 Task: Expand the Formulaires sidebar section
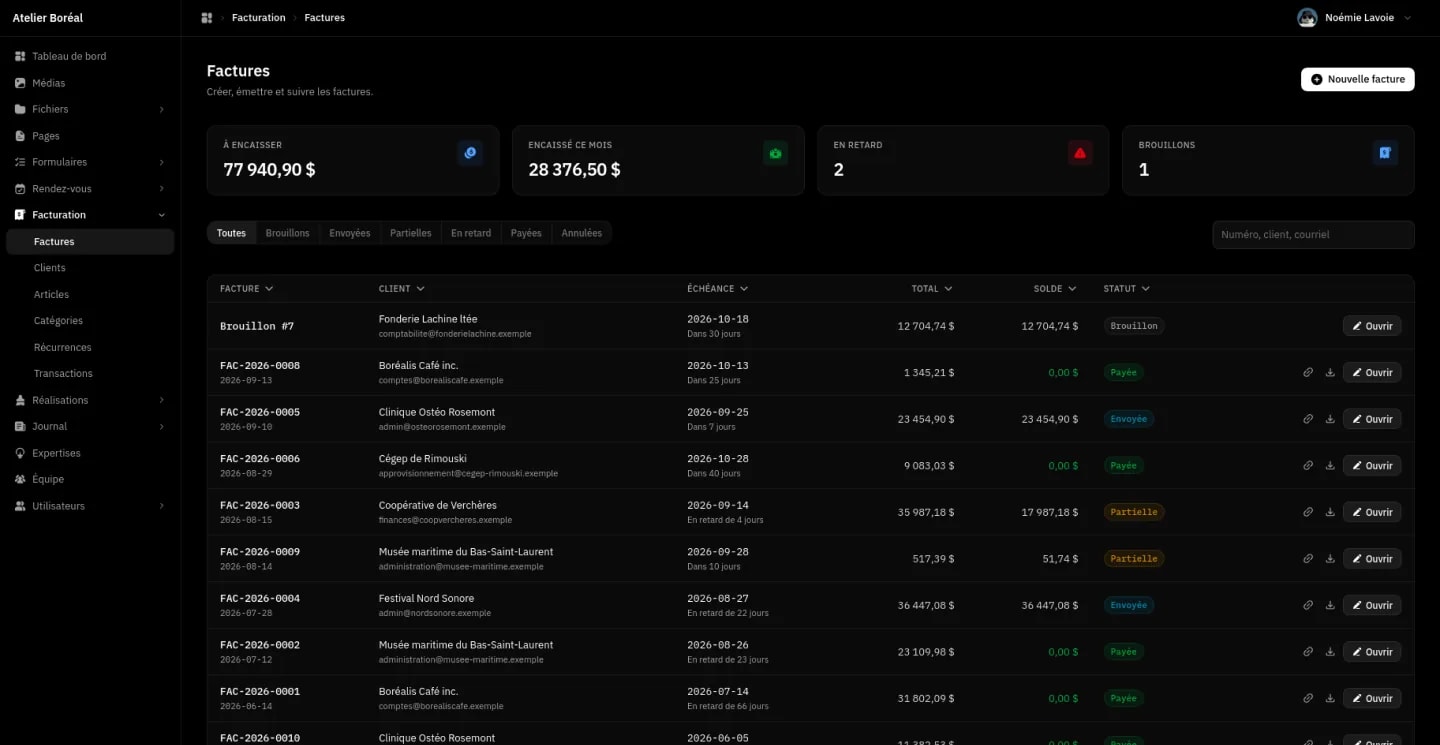point(162,162)
